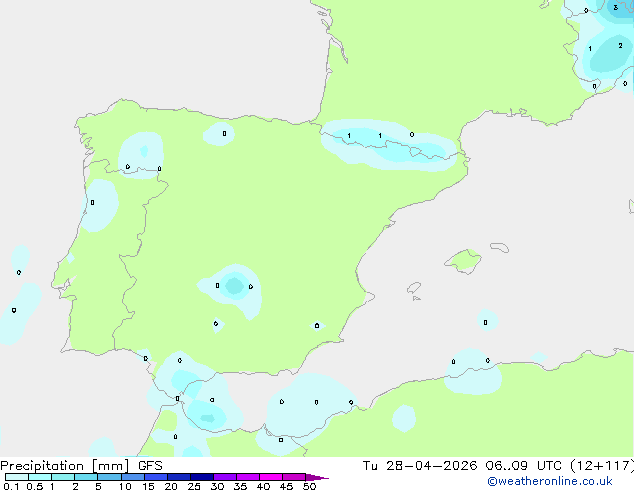Click the '(12+117)' forecast offset text

[x=602, y=466]
